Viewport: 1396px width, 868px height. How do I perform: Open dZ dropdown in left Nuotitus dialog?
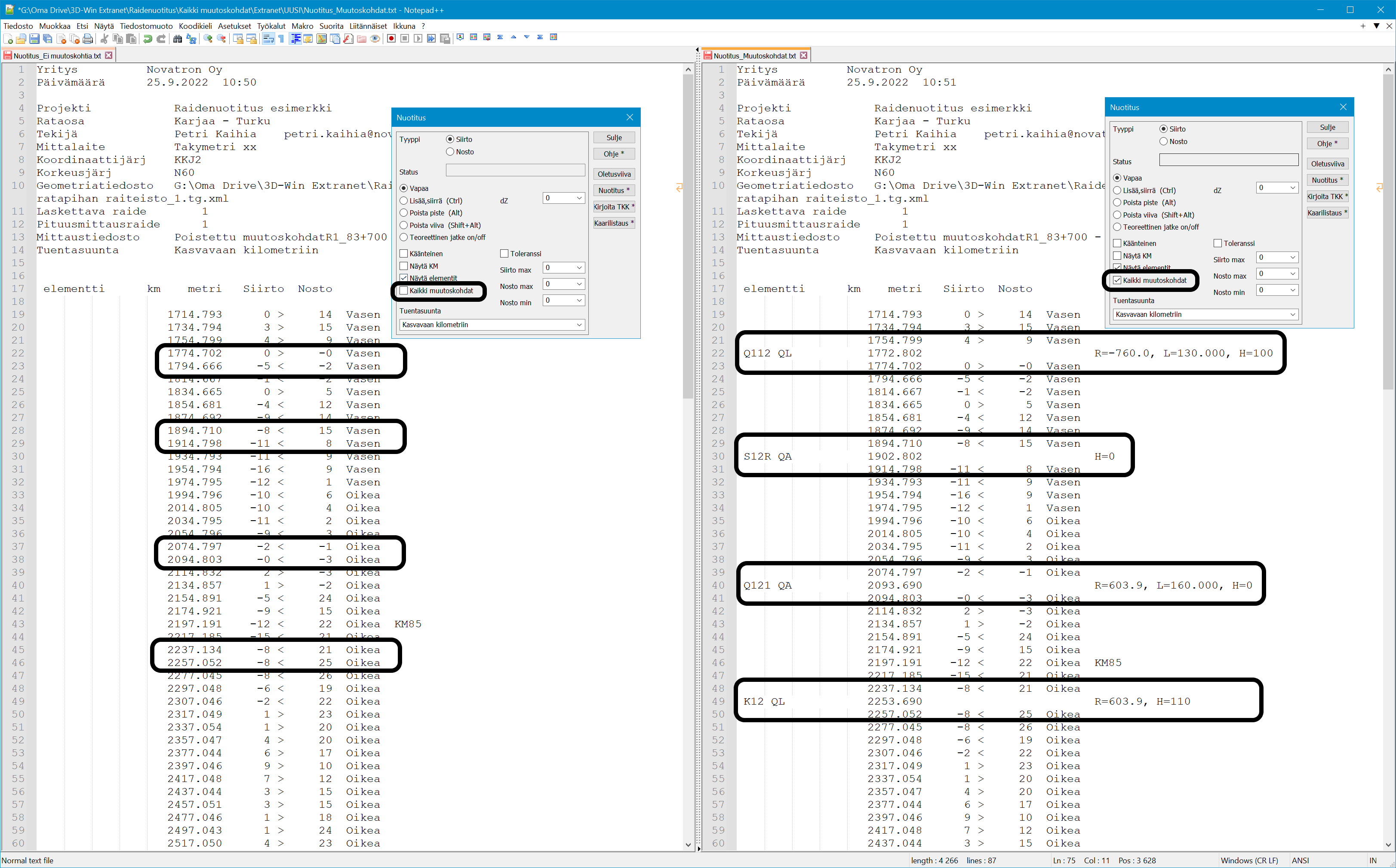pos(579,198)
